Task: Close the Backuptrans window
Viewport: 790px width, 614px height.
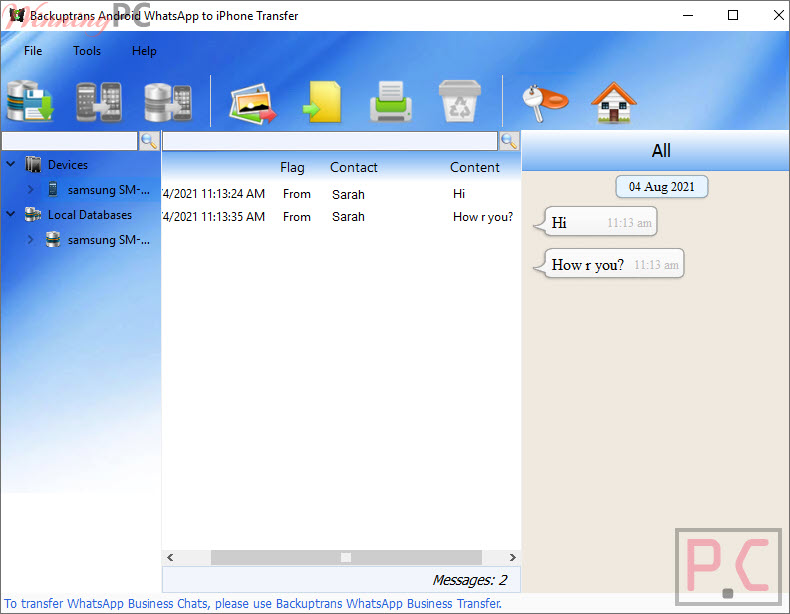Action: 778,15
